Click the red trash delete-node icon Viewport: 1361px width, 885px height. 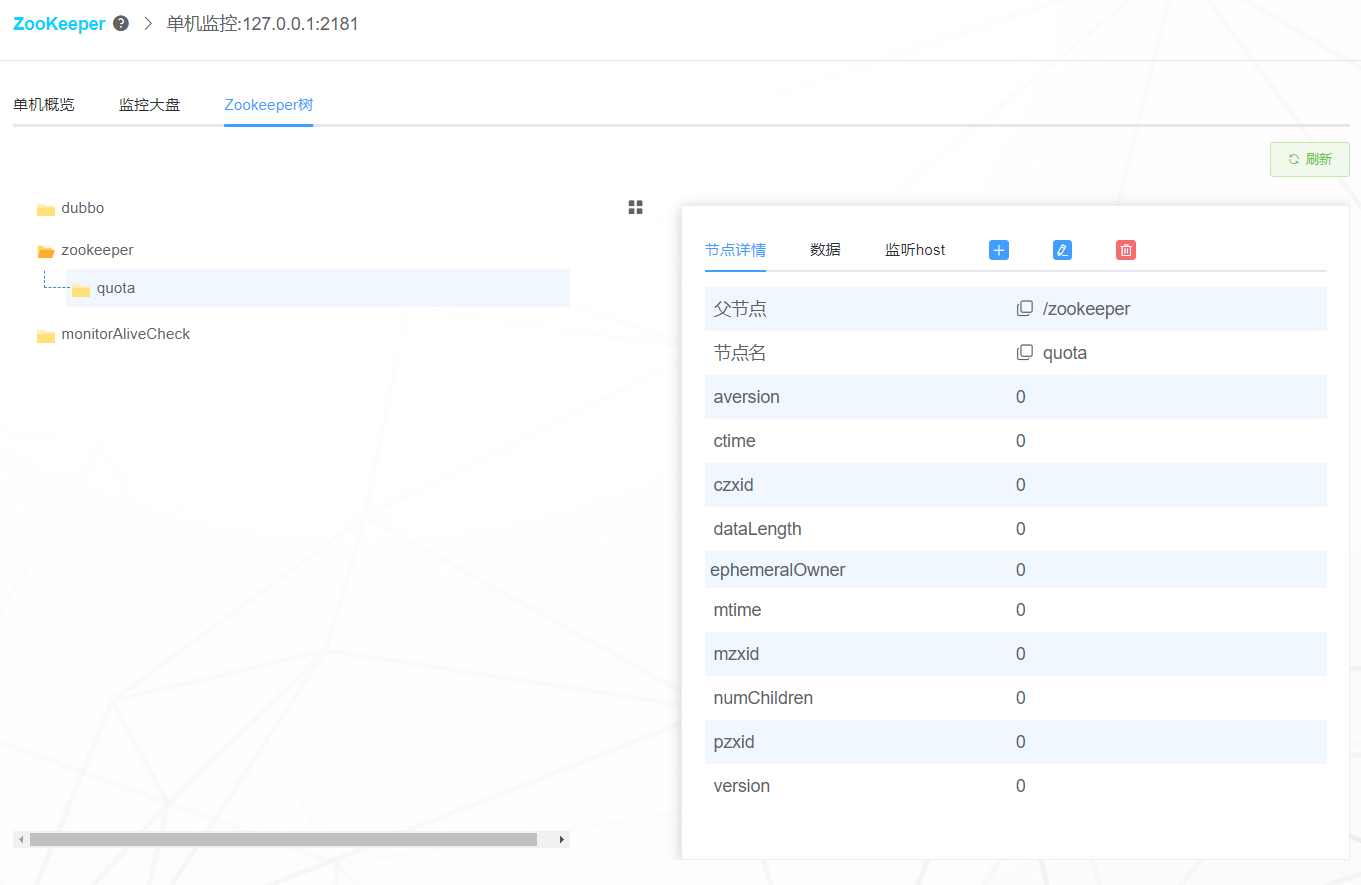[1126, 250]
